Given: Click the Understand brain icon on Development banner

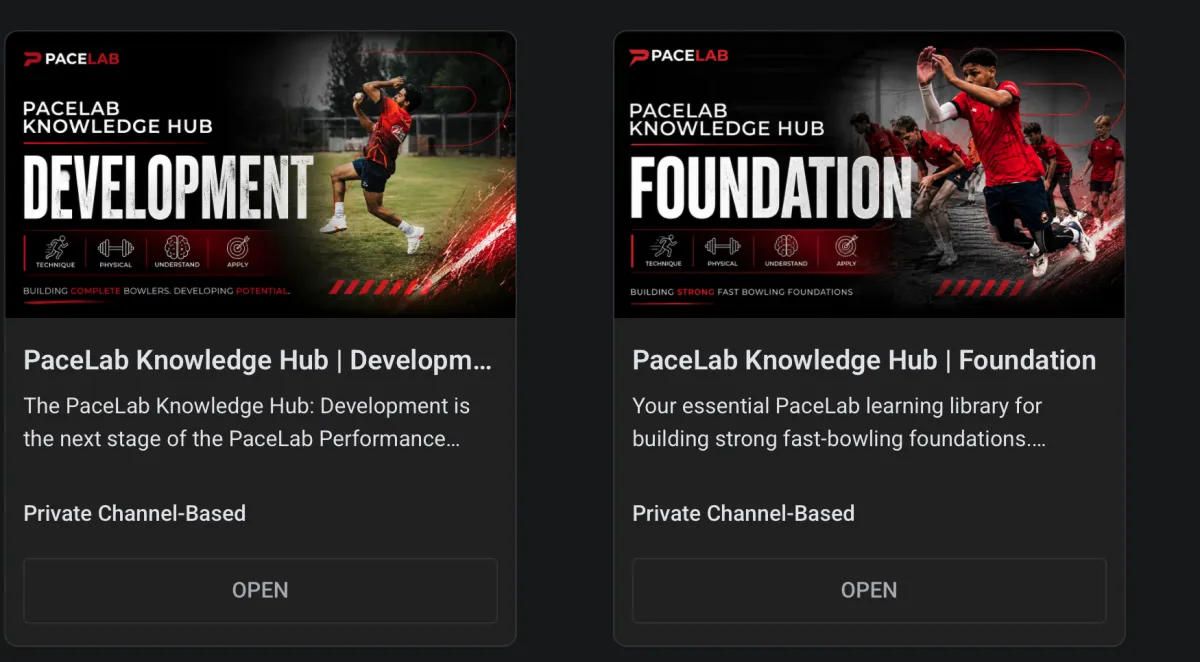Looking at the screenshot, I should 177,247.
